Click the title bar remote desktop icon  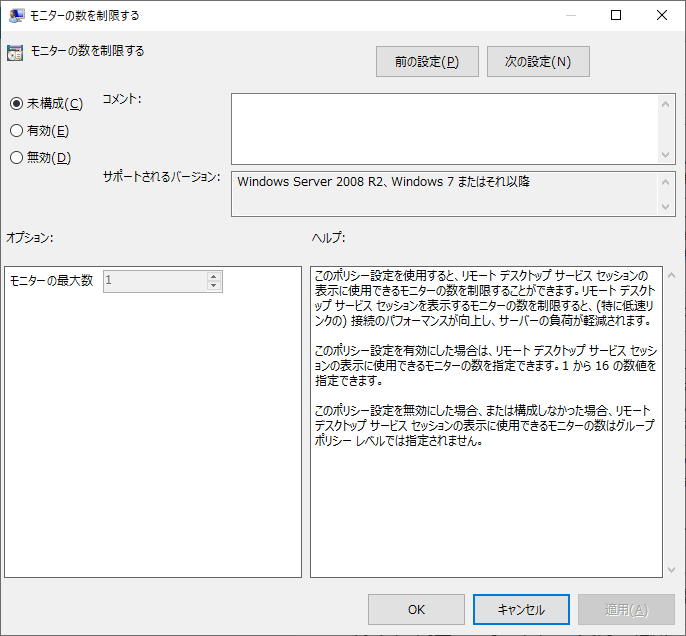tap(16, 15)
